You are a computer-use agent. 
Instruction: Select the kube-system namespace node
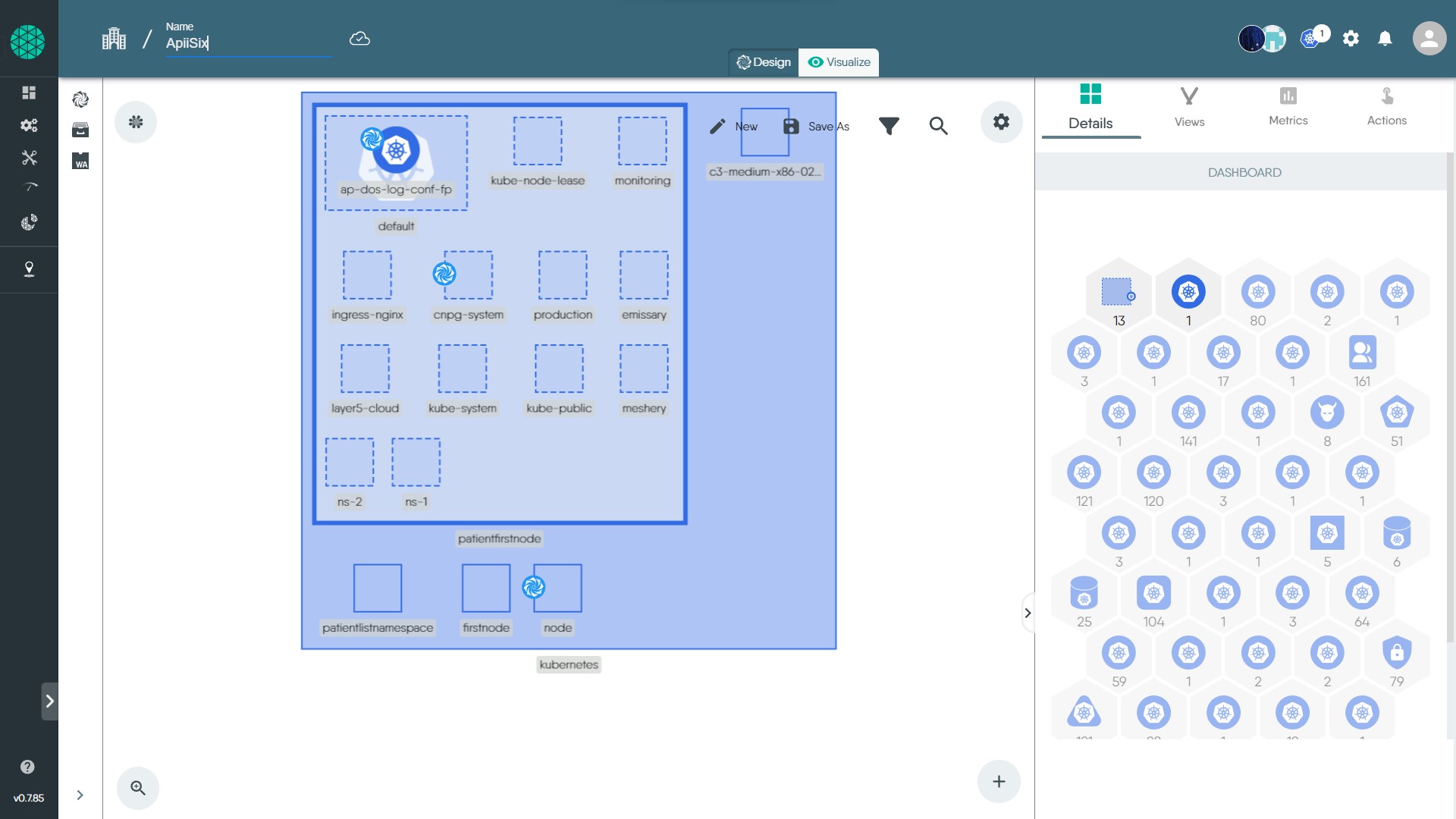[463, 369]
